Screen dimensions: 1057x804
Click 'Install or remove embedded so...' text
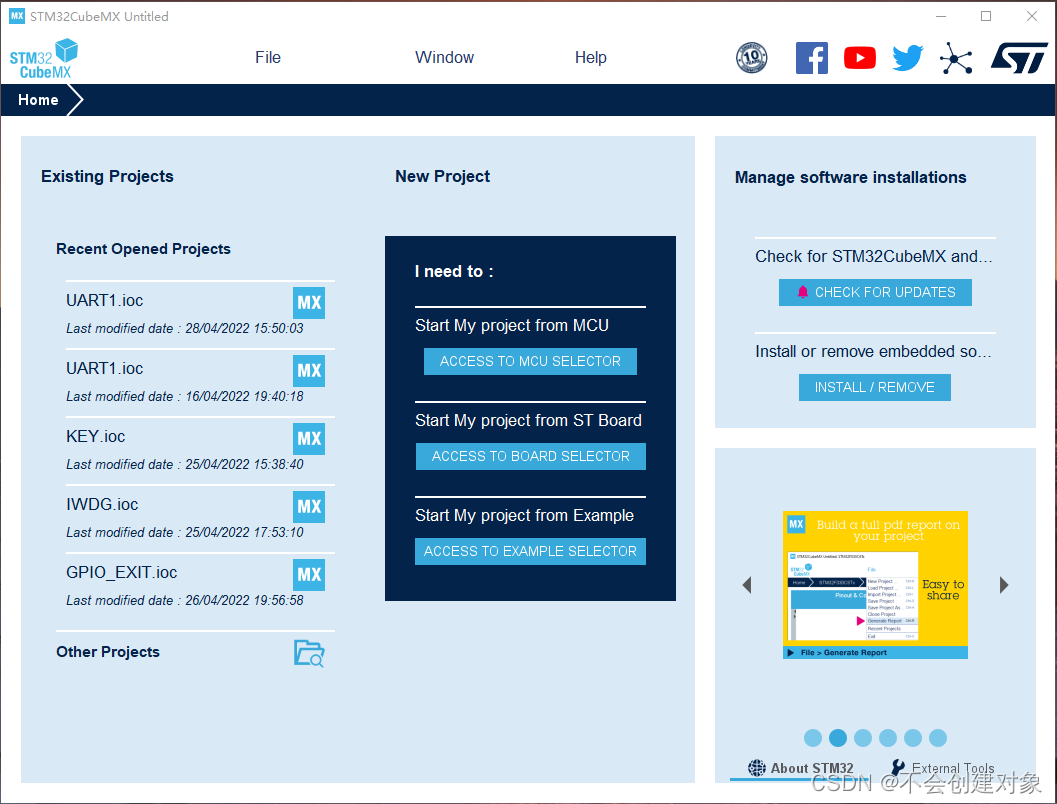tap(874, 352)
